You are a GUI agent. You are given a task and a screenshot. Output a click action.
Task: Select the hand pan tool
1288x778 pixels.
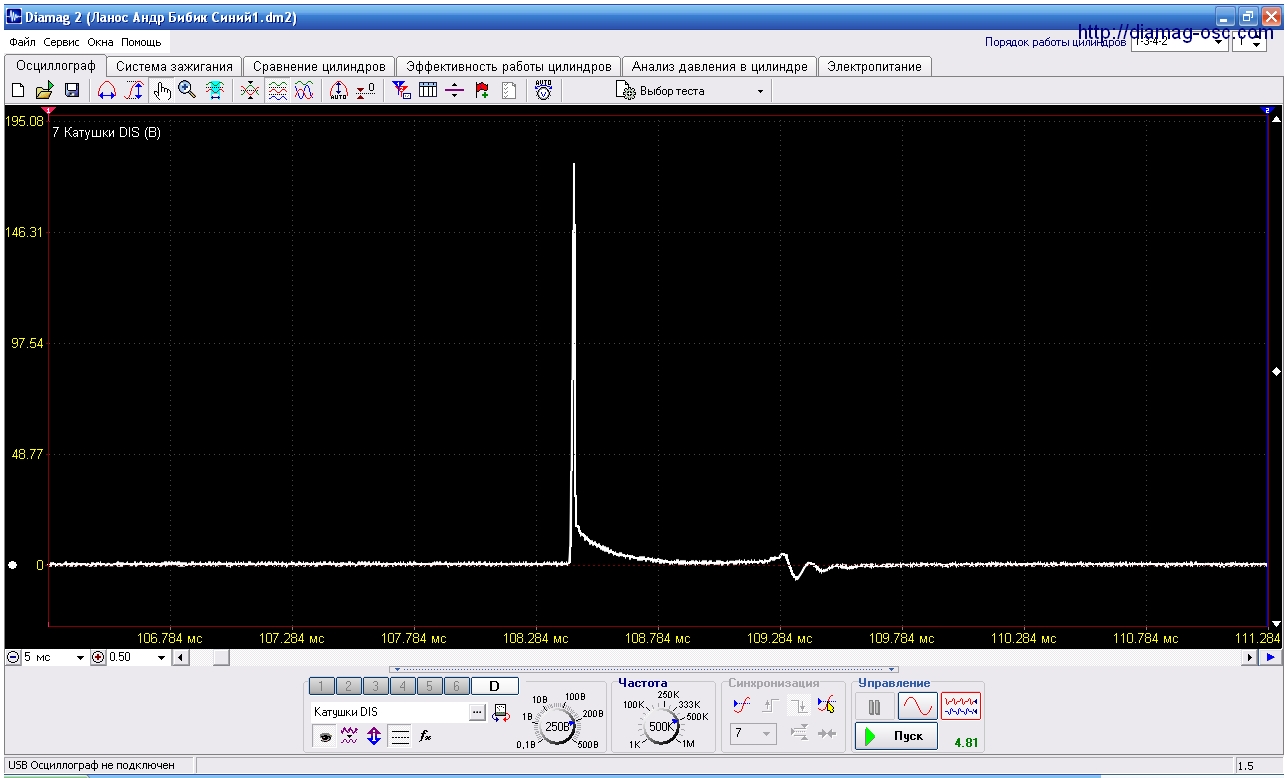[162, 91]
